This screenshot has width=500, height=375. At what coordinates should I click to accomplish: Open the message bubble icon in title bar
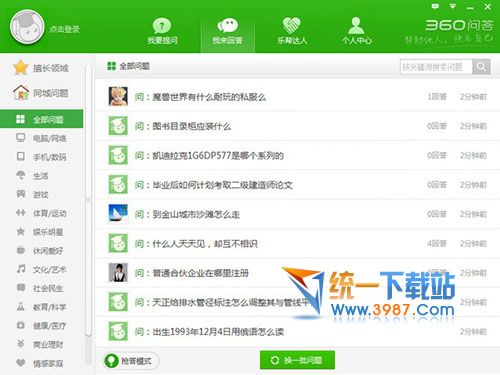(435, 6)
